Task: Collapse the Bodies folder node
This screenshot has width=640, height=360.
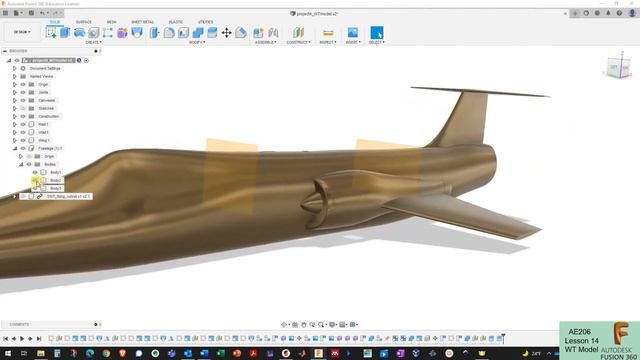Action: click(21, 164)
